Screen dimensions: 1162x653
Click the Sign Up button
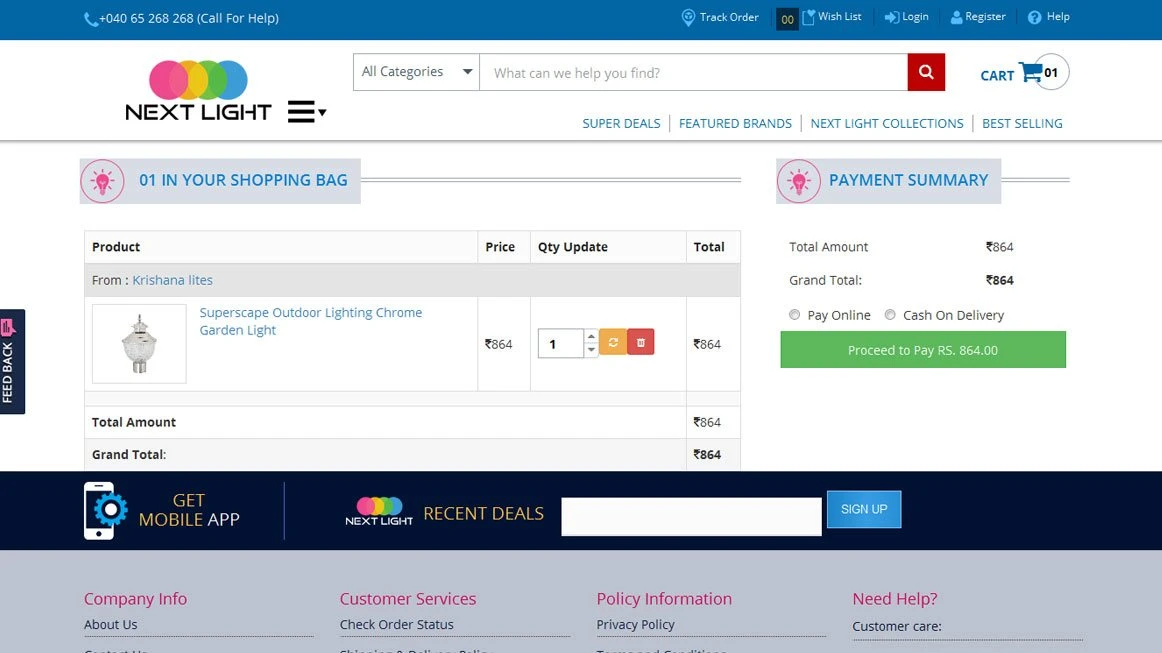(x=863, y=509)
